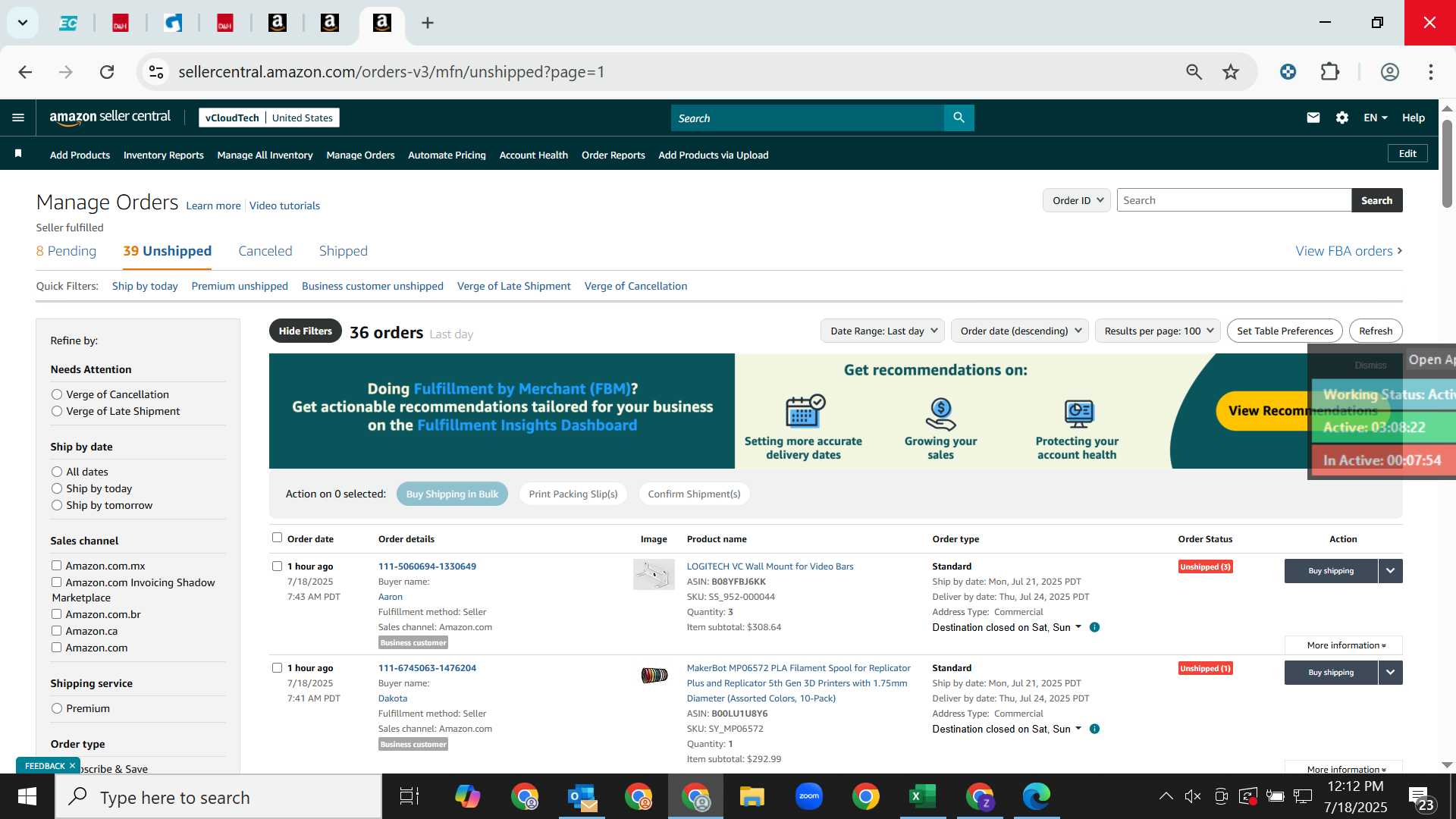Open File Explorer from the taskbar
The height and width of the screenshot is (819, 1456).
(752, 796)
